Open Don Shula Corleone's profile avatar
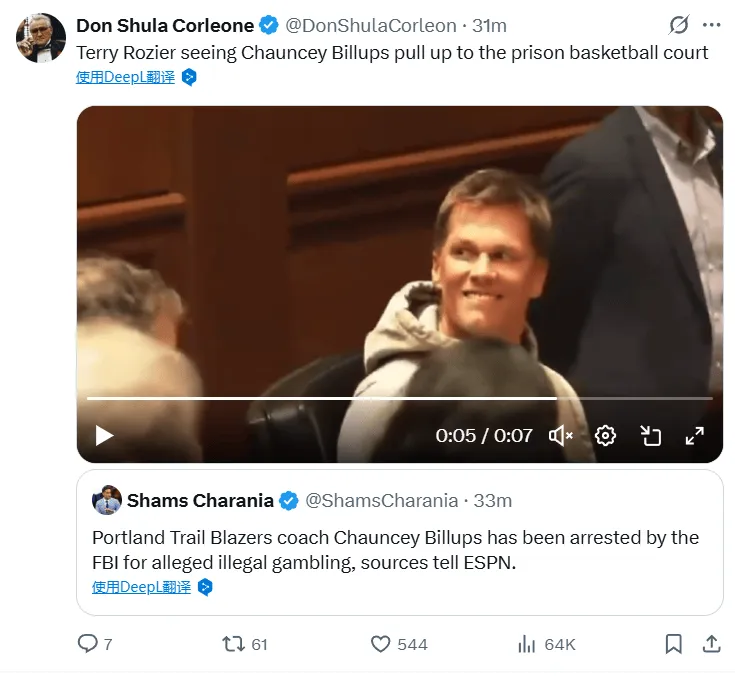The height and width of the screenshot is (676, 735). [x=40, y=38]
